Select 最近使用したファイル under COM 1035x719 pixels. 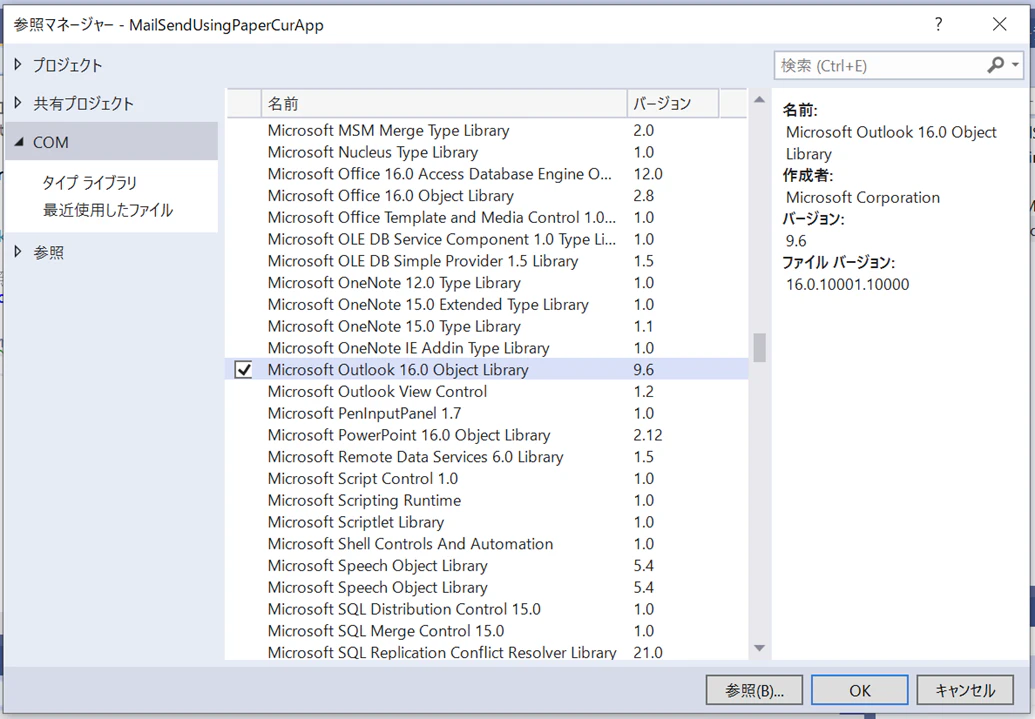tap(108, 210)
